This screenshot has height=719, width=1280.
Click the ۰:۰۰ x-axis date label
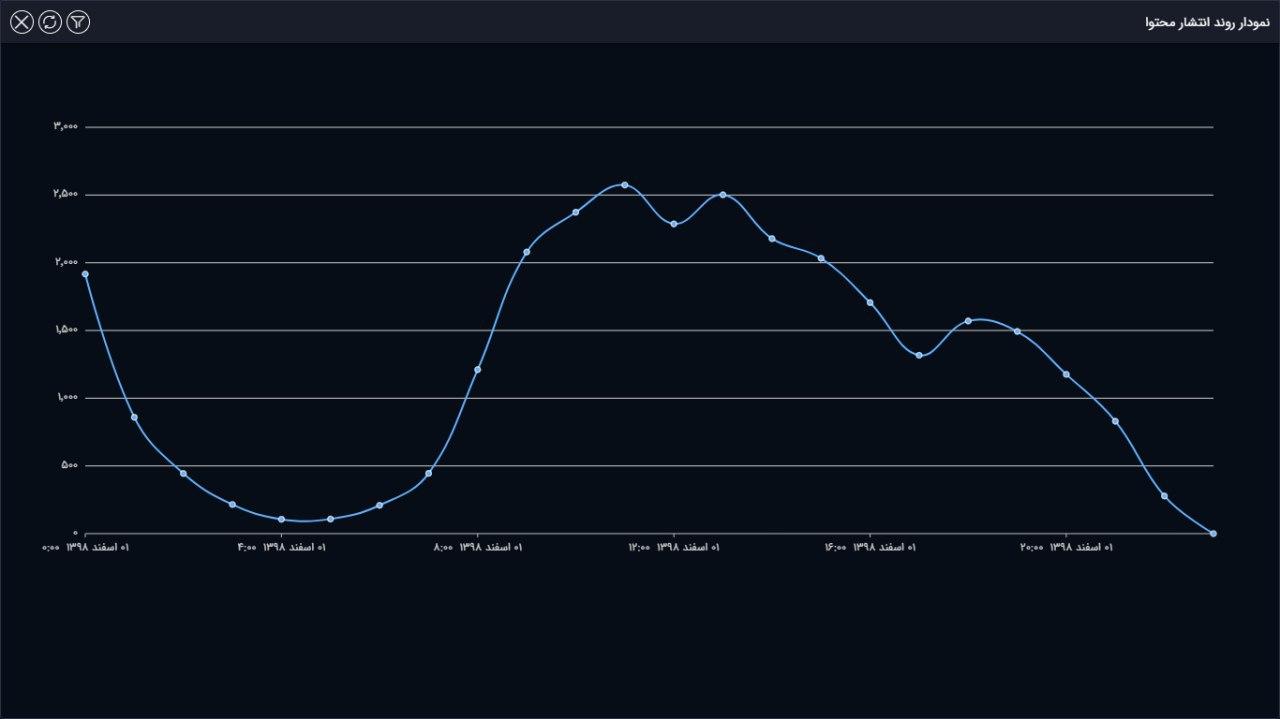coord(86,547)
